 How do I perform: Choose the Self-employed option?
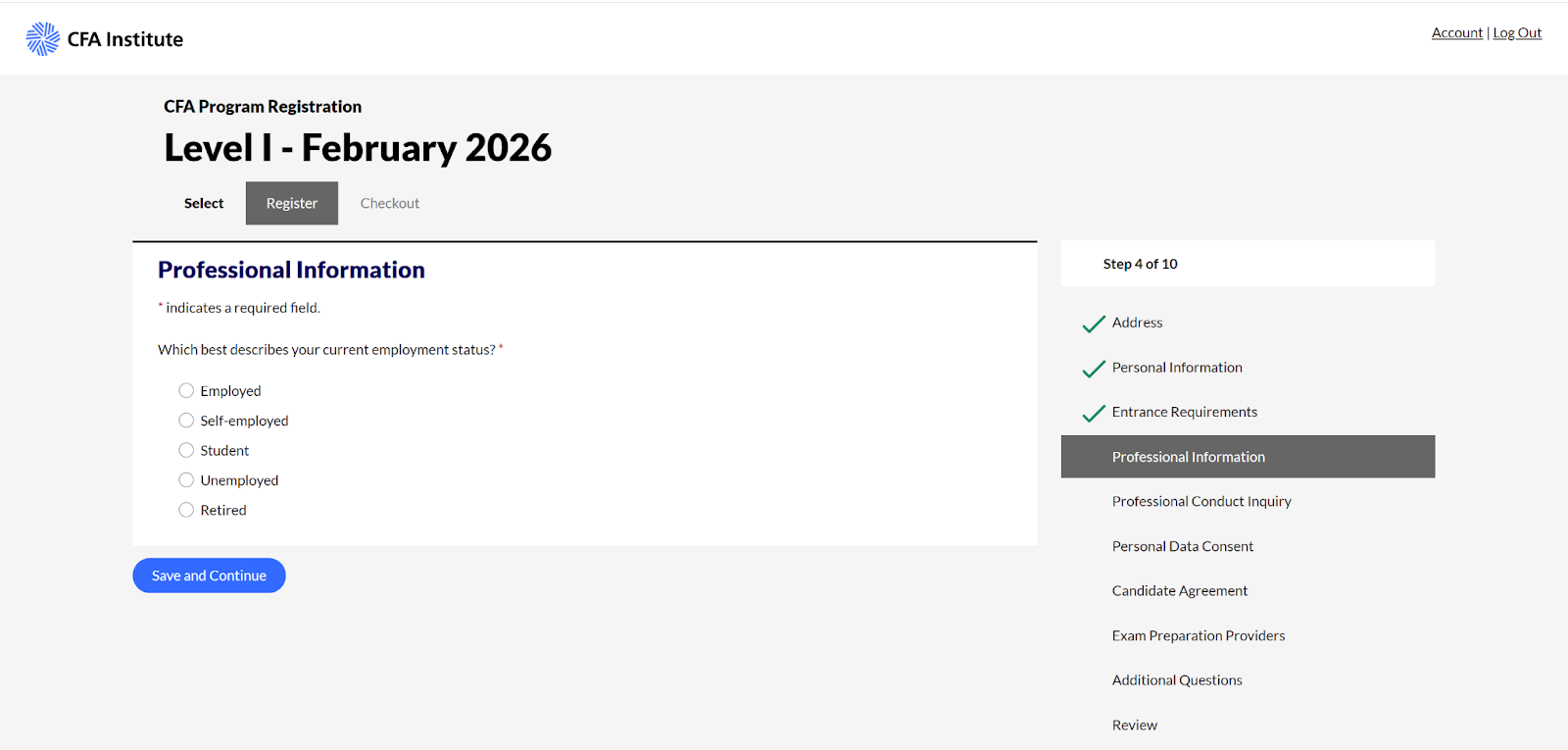(x=186, y=421)
